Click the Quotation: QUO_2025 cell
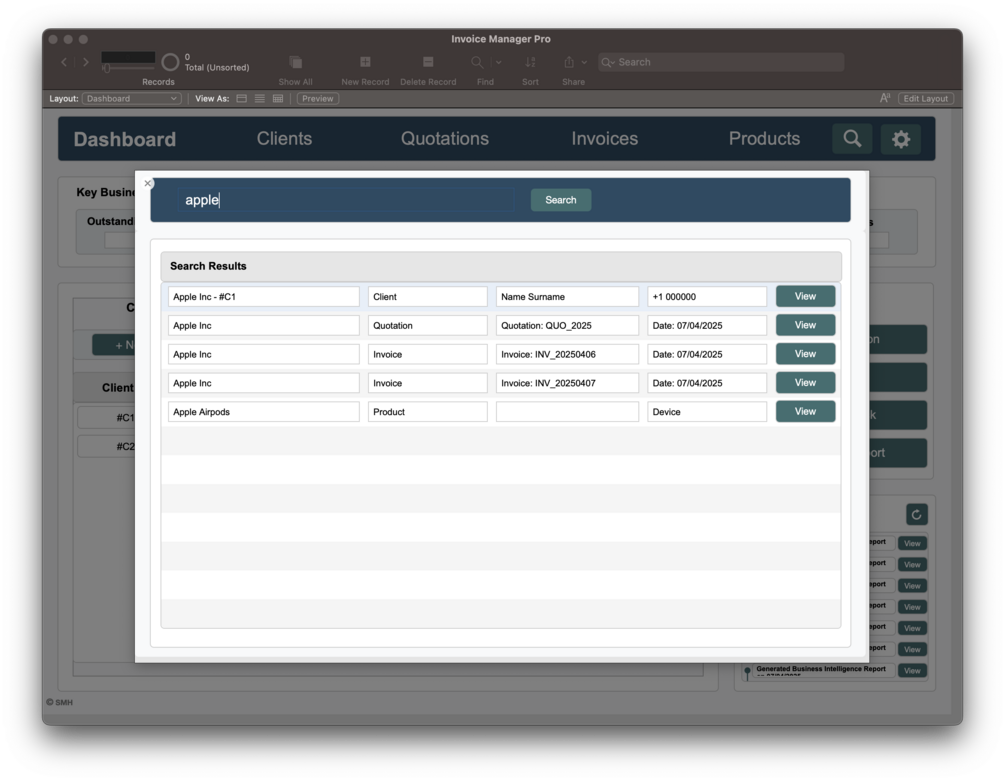The image size is (1005, 781). [x=567, y=325]
